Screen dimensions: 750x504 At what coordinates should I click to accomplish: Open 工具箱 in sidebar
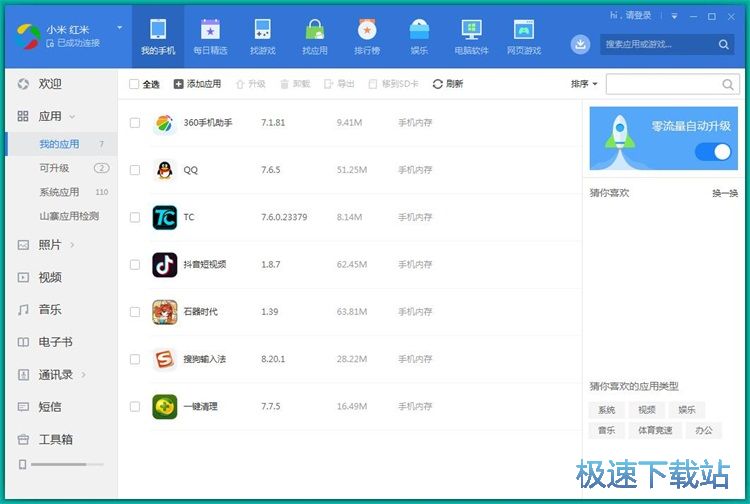click(x=61, y=439)
